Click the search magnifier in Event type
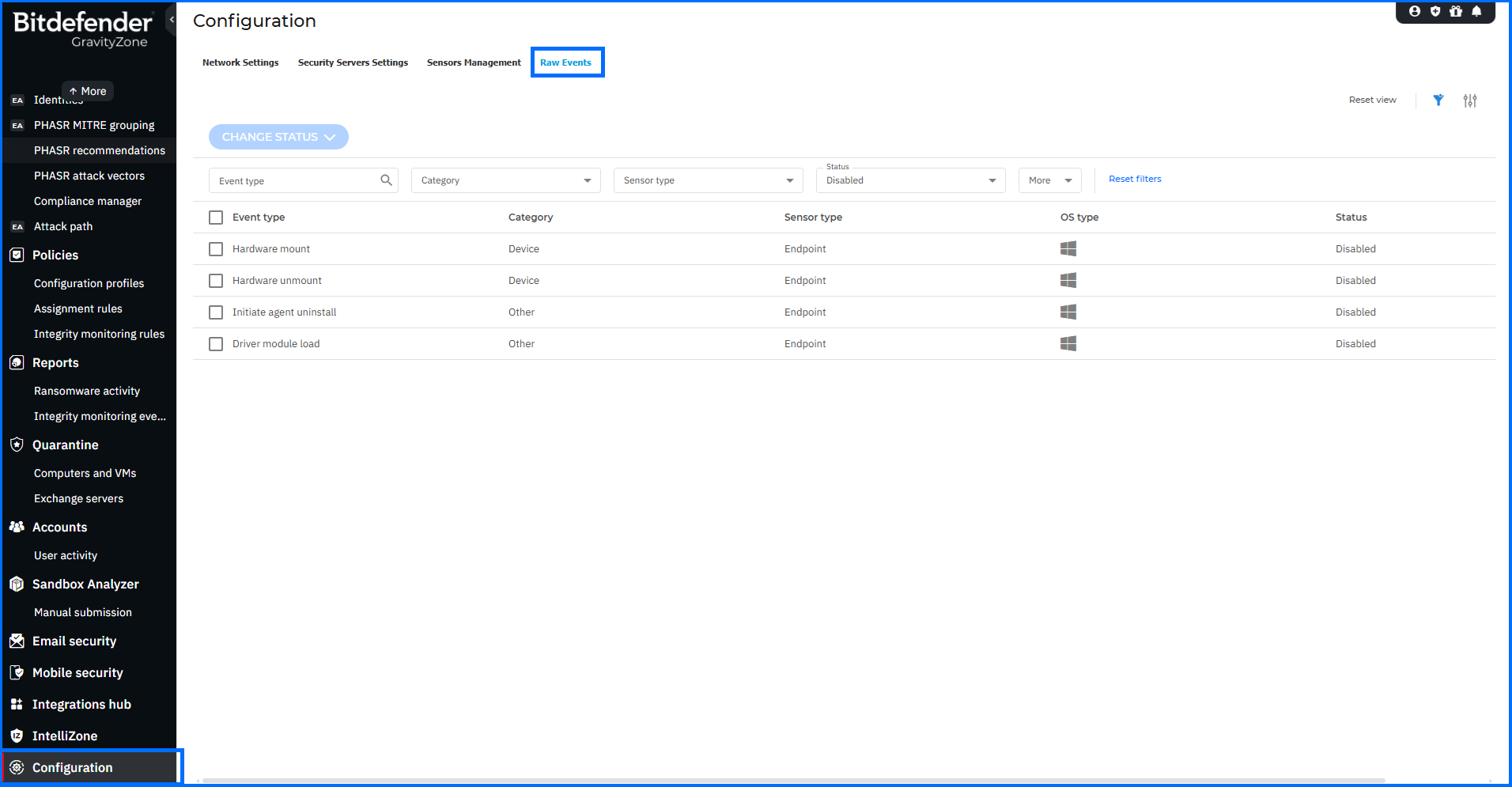1512x787 pixels. [x=386, y=180]
